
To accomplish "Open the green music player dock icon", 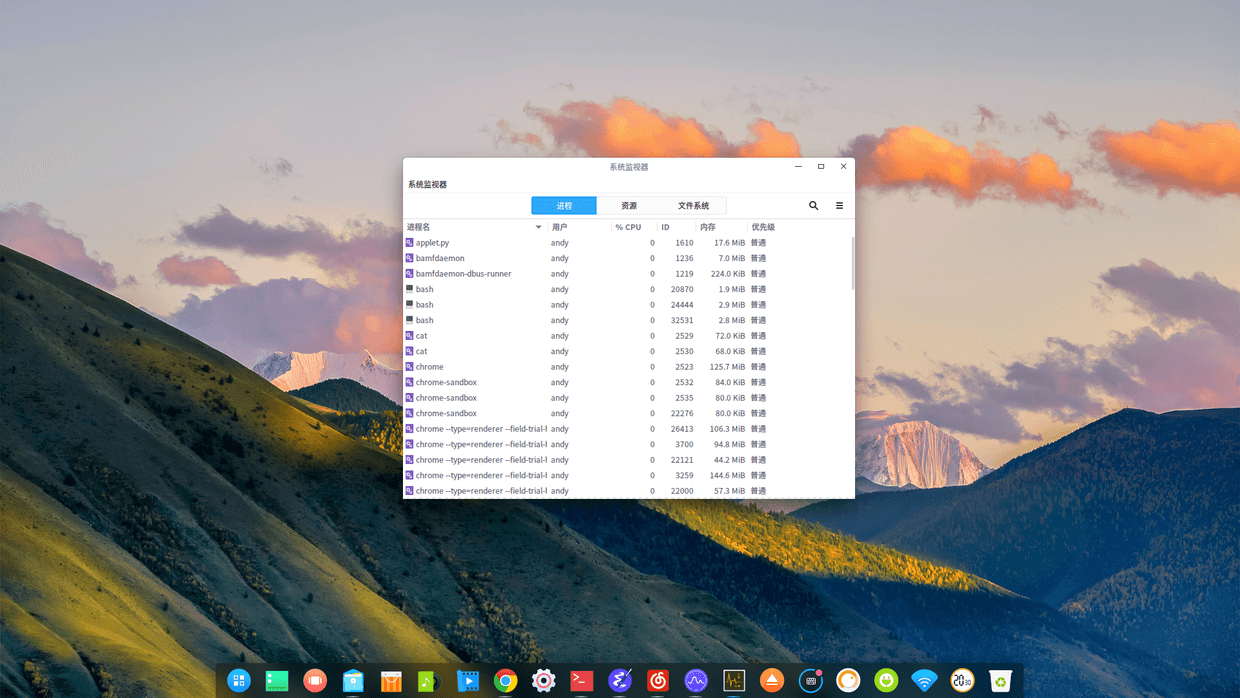I will tap(429, 681).
